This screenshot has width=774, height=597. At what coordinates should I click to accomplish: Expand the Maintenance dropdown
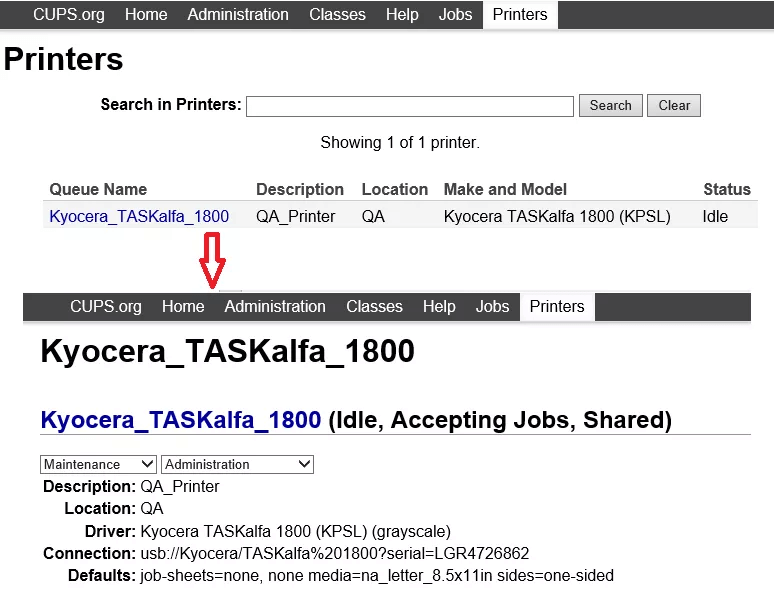(98, 464)
